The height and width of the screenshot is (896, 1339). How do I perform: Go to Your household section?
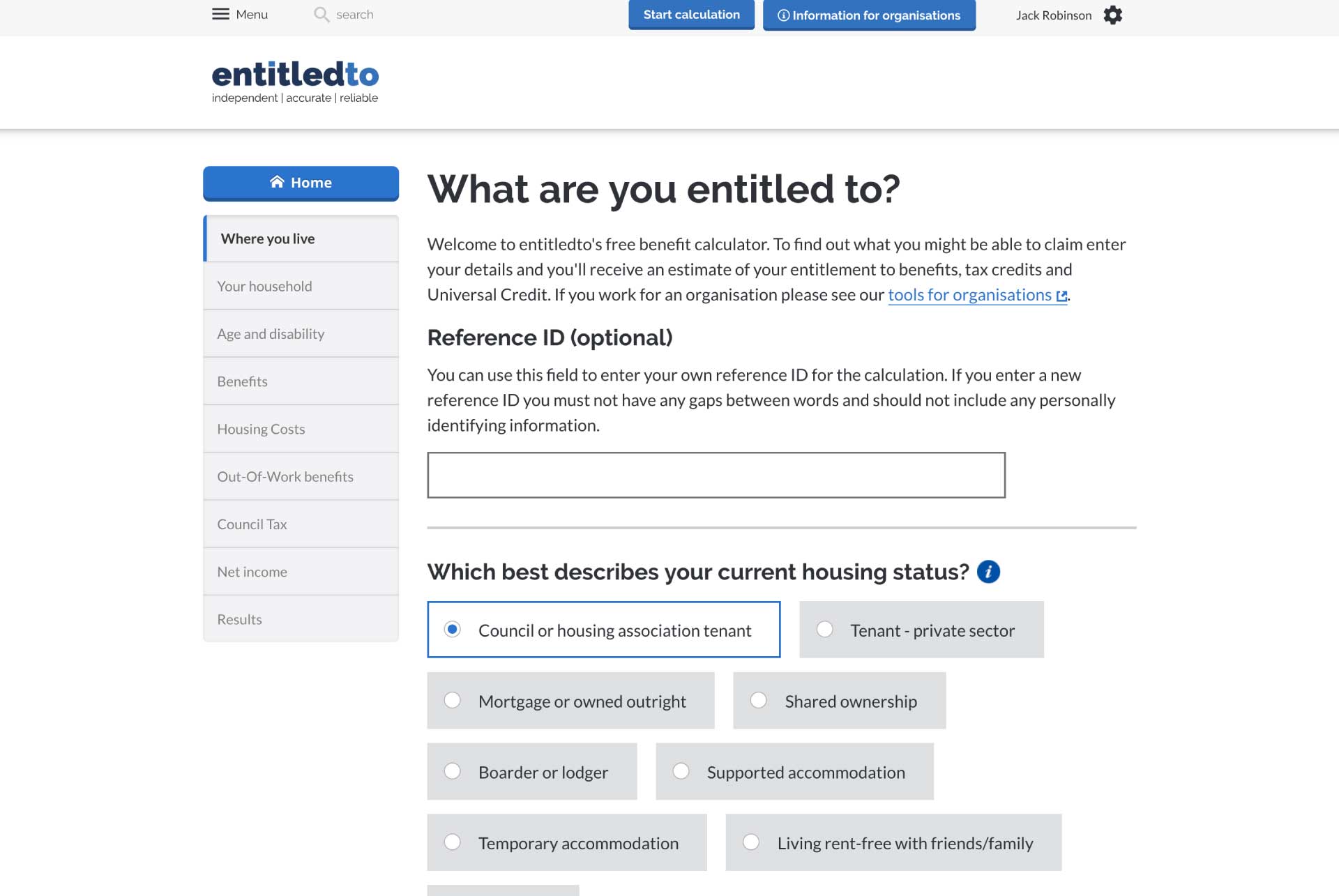(x=301, y=286)
